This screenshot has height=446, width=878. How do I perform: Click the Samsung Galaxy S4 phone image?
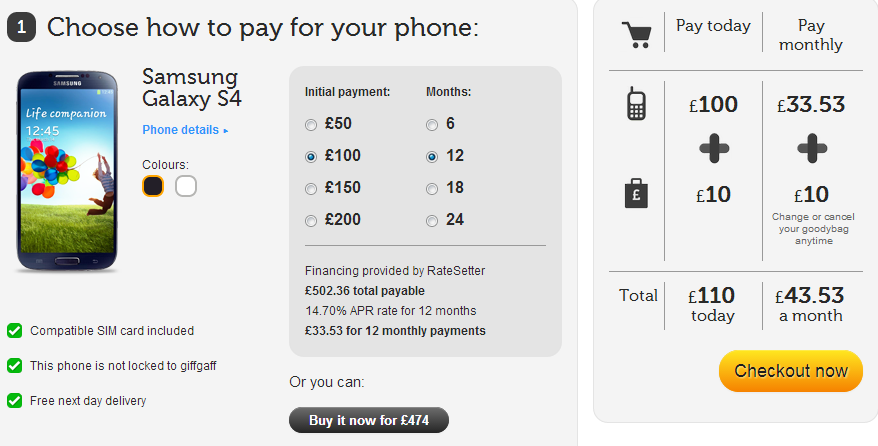[67, 171]
